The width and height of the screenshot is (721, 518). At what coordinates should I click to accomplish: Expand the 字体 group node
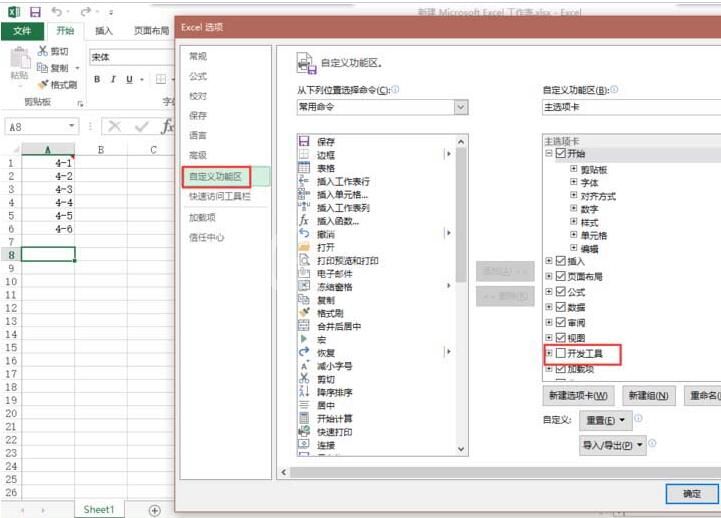tap(573, 182)
